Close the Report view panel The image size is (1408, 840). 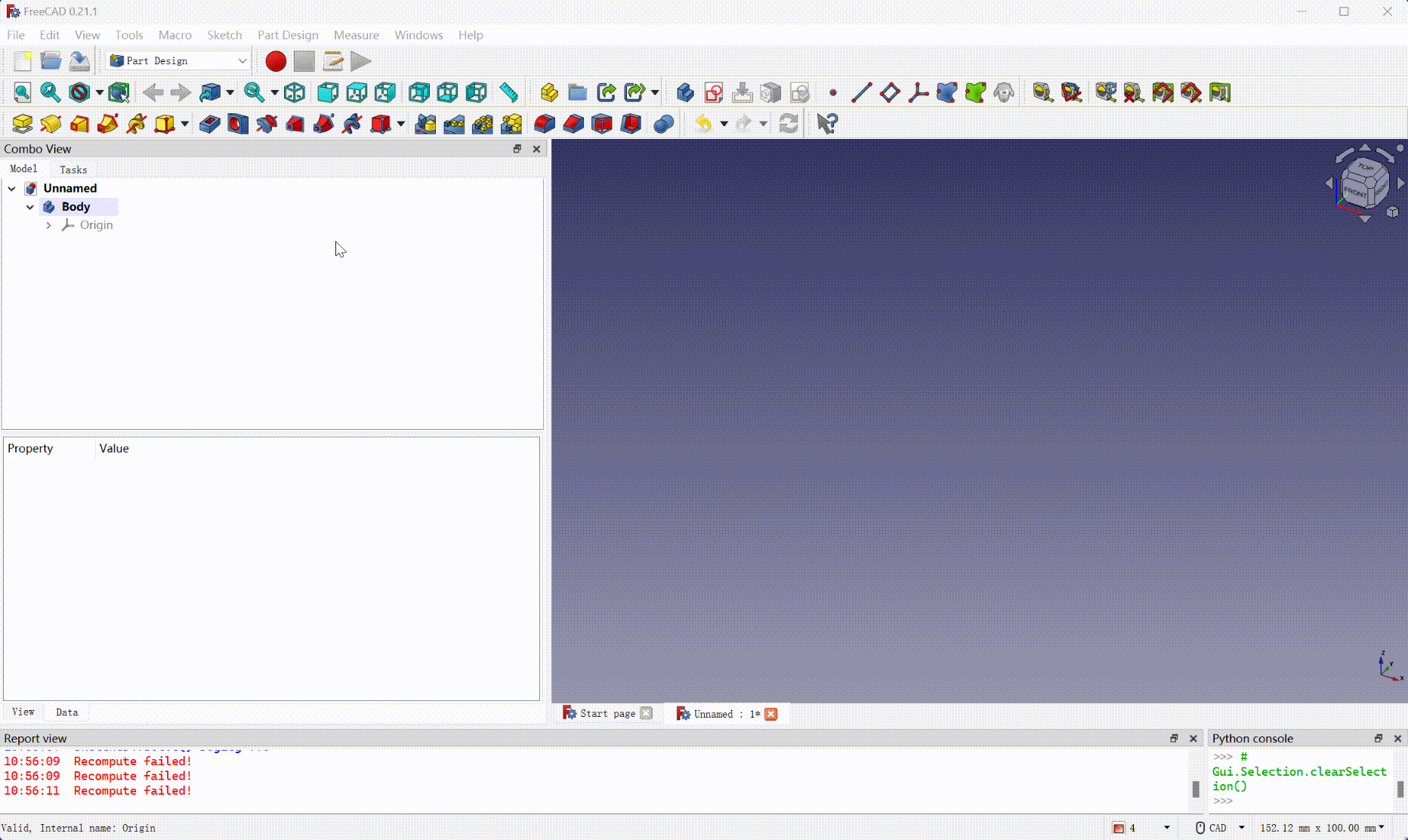pos(1193,738)
